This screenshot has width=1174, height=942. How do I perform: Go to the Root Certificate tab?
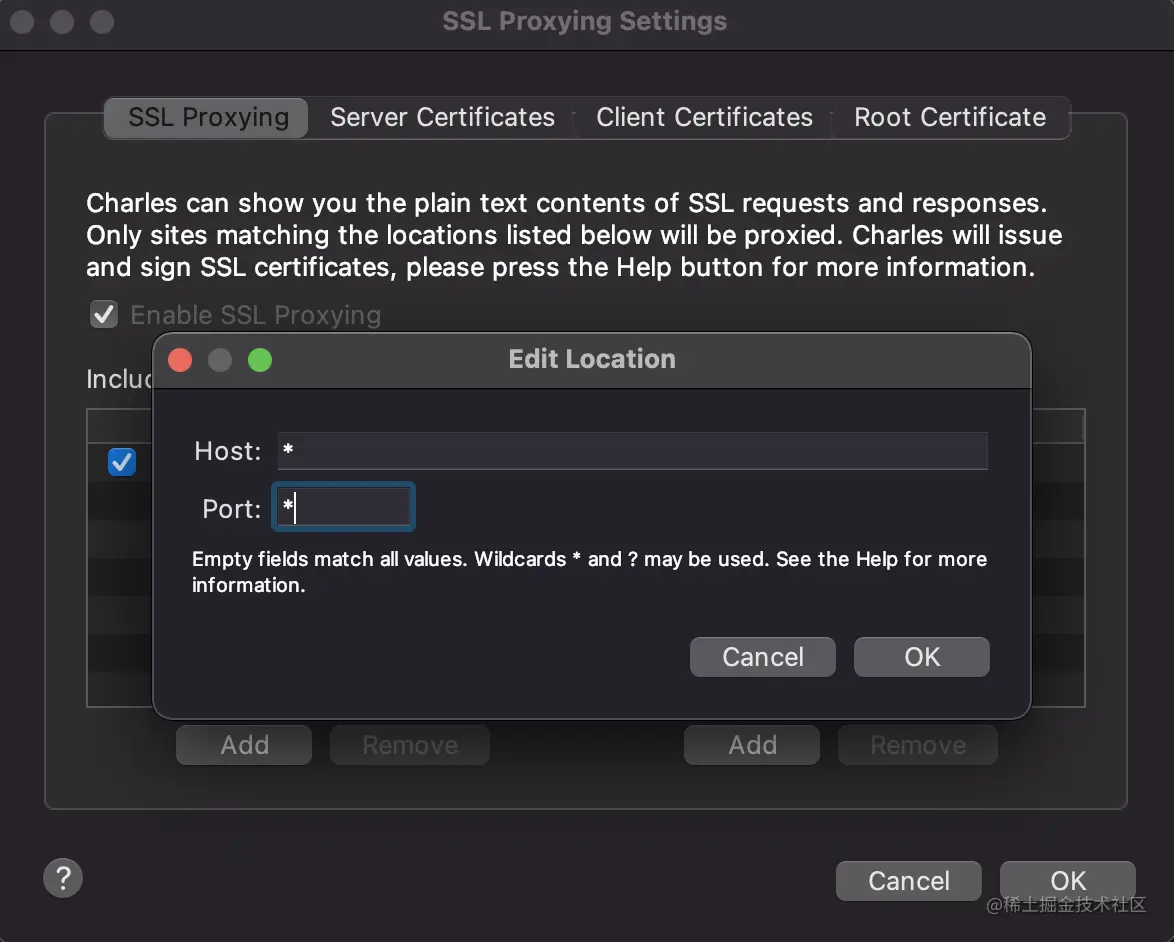(x=949, y=118)
